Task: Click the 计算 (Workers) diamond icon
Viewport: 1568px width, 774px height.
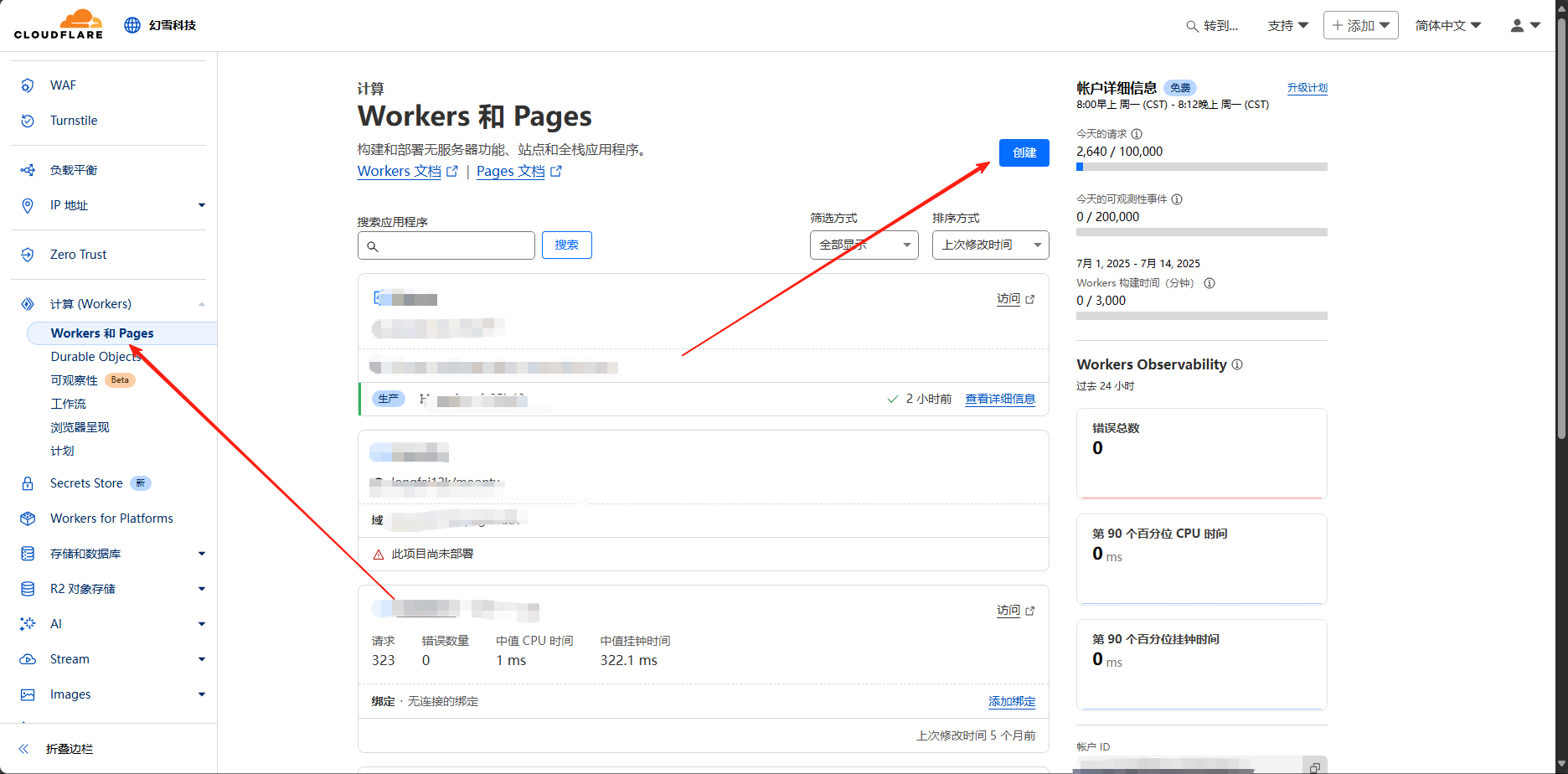Action: [28, 304]
